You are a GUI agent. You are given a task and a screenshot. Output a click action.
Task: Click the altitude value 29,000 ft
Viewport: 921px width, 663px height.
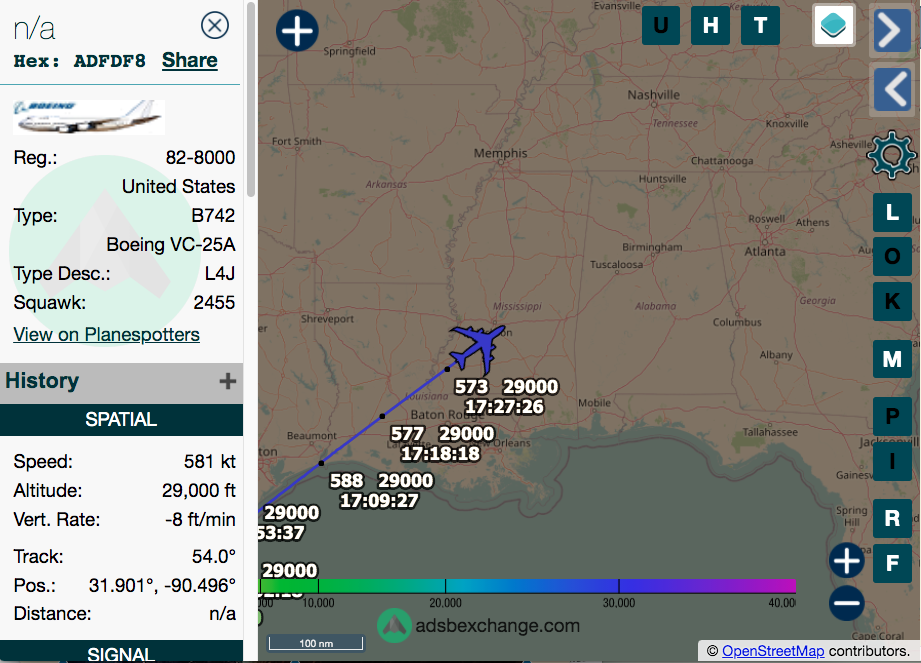(x=199, y=490)
